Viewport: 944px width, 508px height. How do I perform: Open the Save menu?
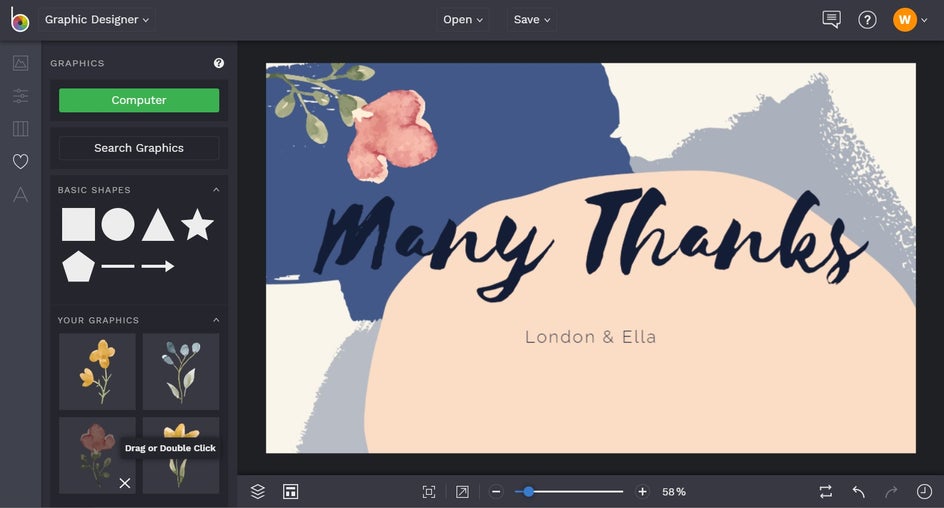532,20
